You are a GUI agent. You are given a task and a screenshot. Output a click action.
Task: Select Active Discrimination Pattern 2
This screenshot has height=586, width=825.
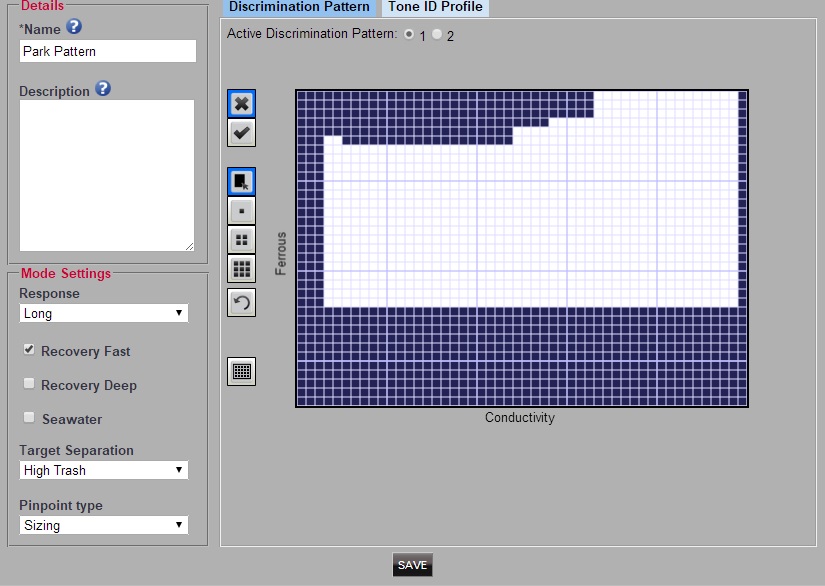437,34
